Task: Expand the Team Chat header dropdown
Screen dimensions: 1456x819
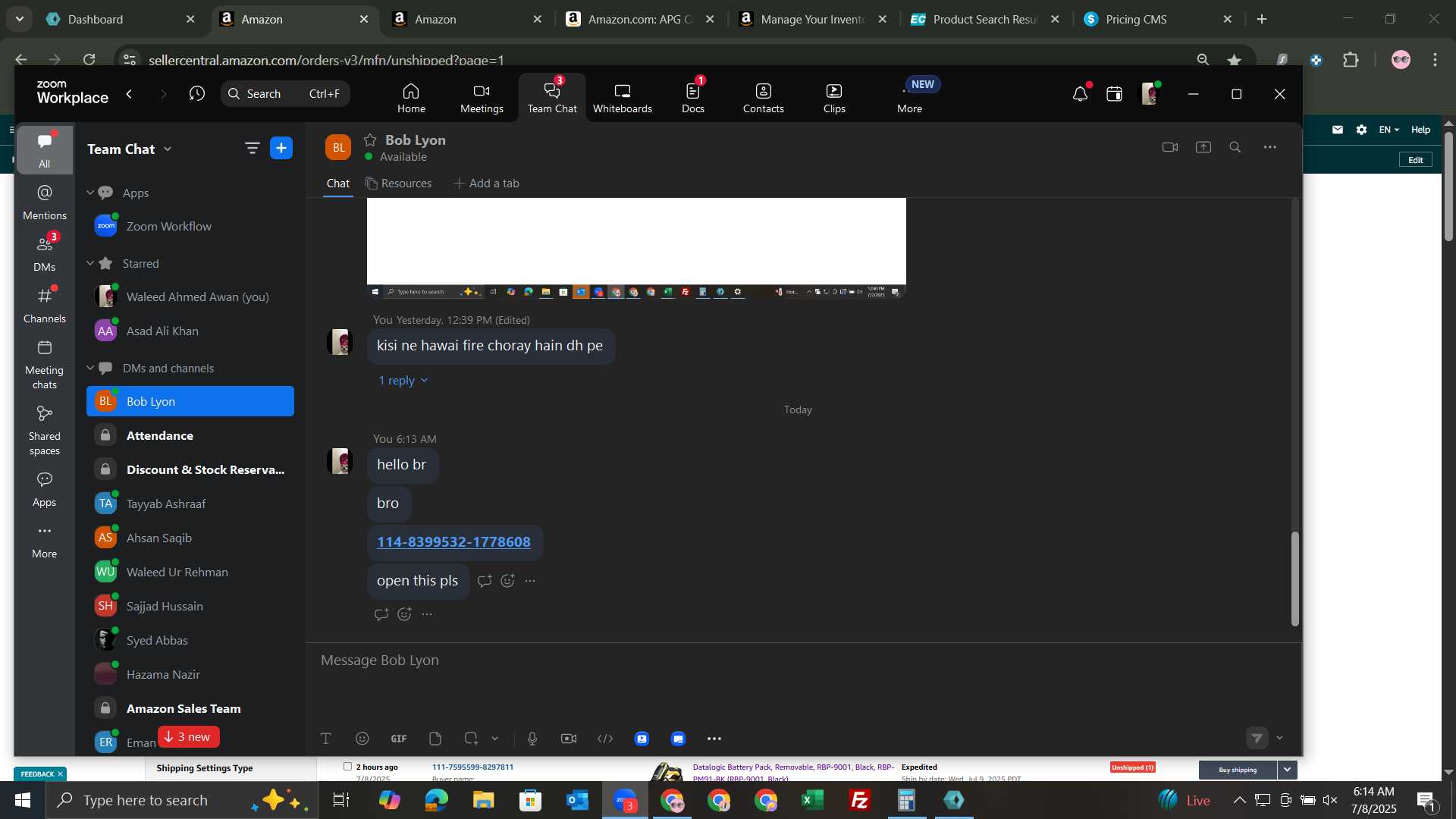Action: click(168, 149)
